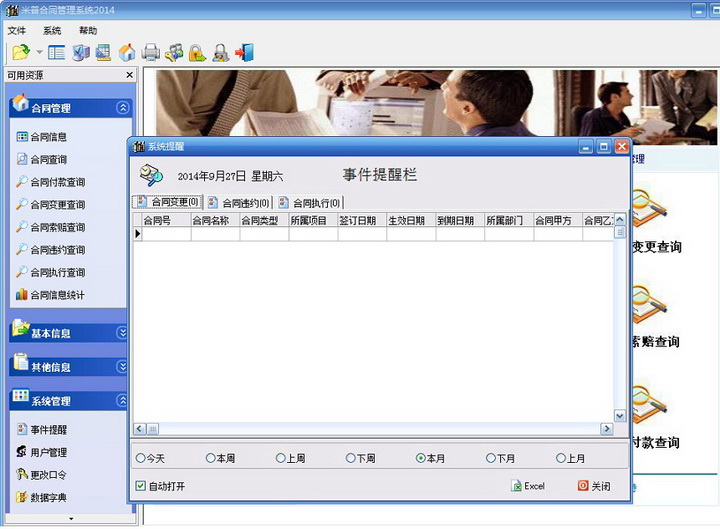Viewport: 720px width, 529px height.
Task: Open 合同违约查询 in sidebar
Action: click(51, 249)
